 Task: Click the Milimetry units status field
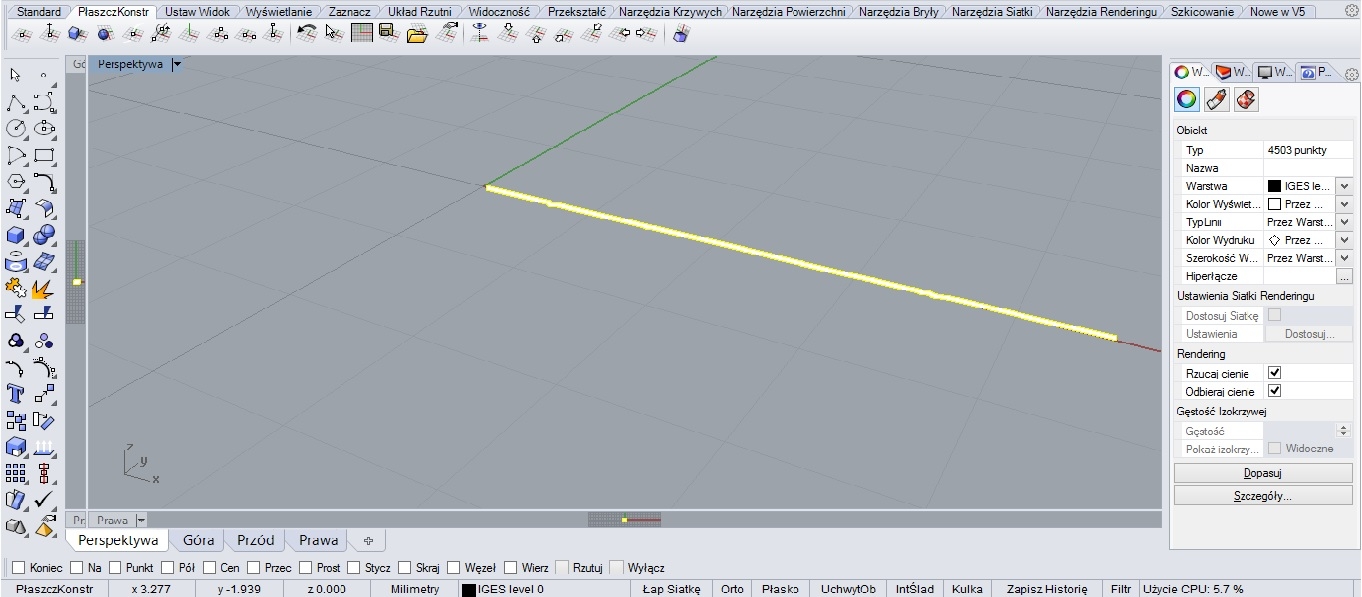pyautogui.click(x=416, y=589)
